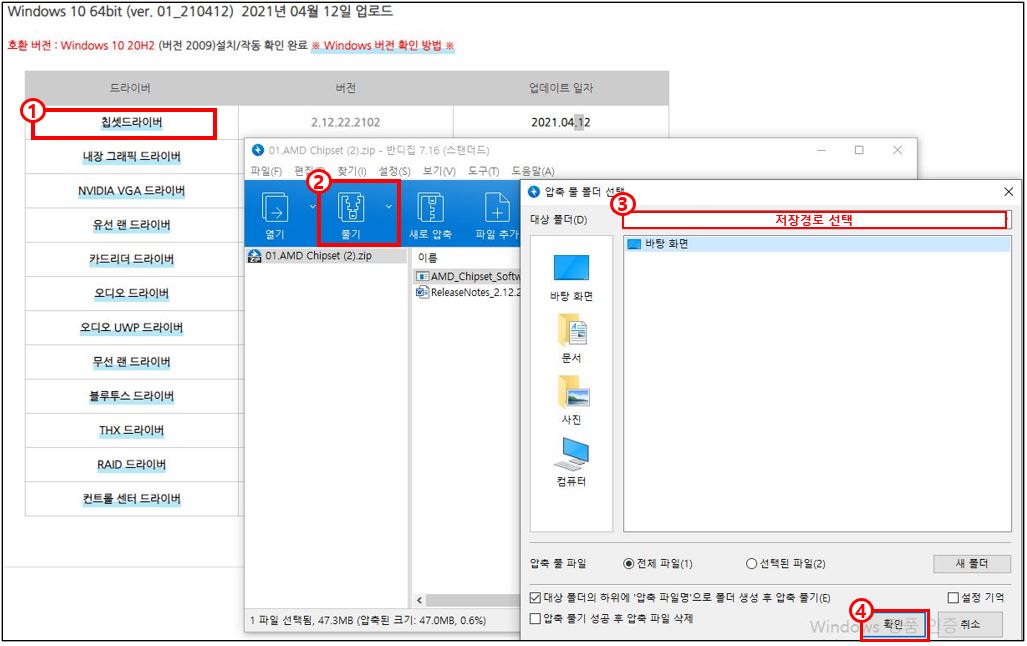Open the 유선 랜 드라이버 link

[x=131, y=225]
